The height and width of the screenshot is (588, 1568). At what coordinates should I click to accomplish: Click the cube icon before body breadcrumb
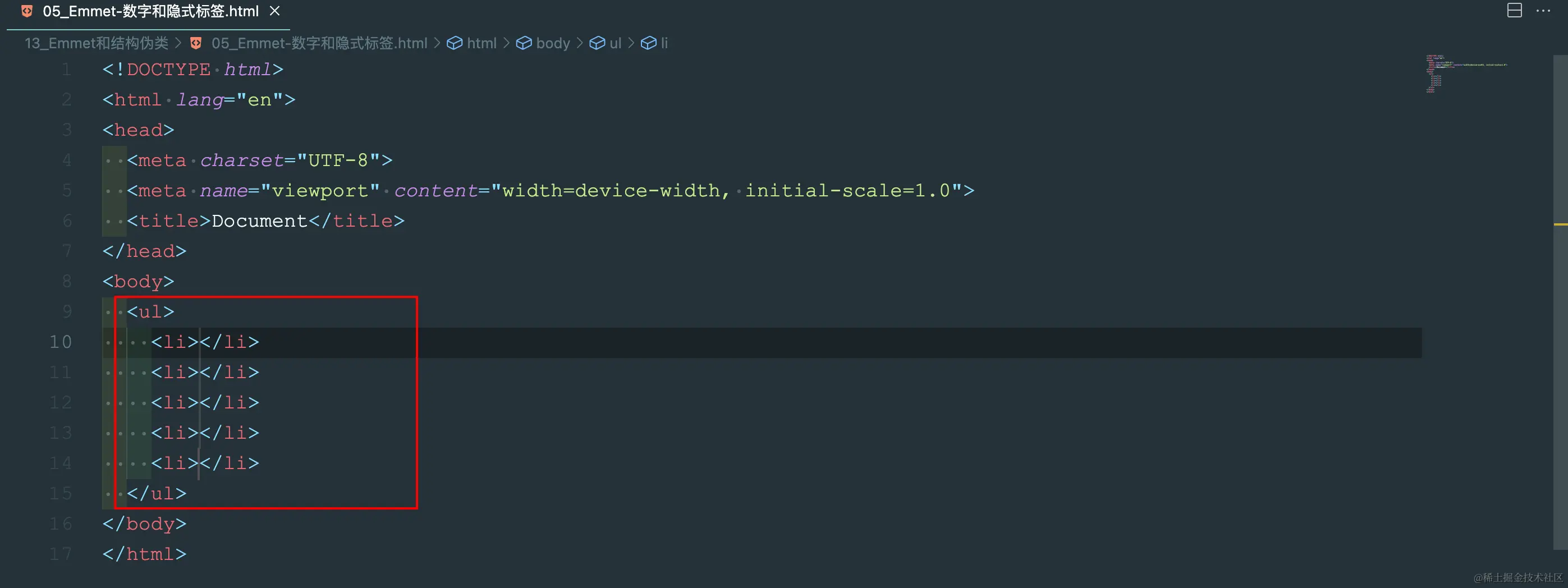524,43
